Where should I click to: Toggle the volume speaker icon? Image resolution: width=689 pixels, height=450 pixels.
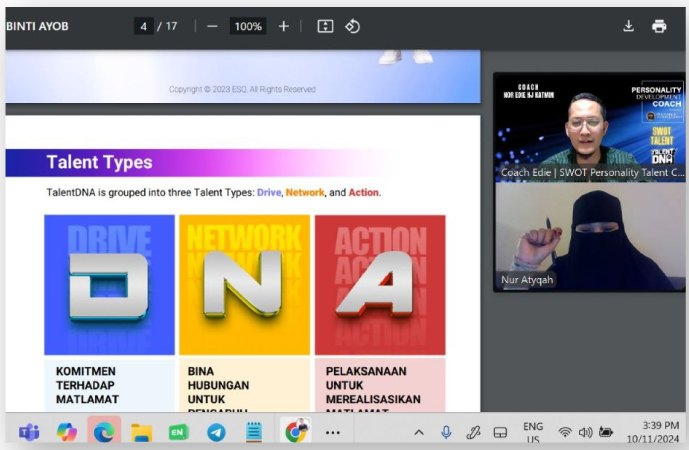click(x=585, y=432)
